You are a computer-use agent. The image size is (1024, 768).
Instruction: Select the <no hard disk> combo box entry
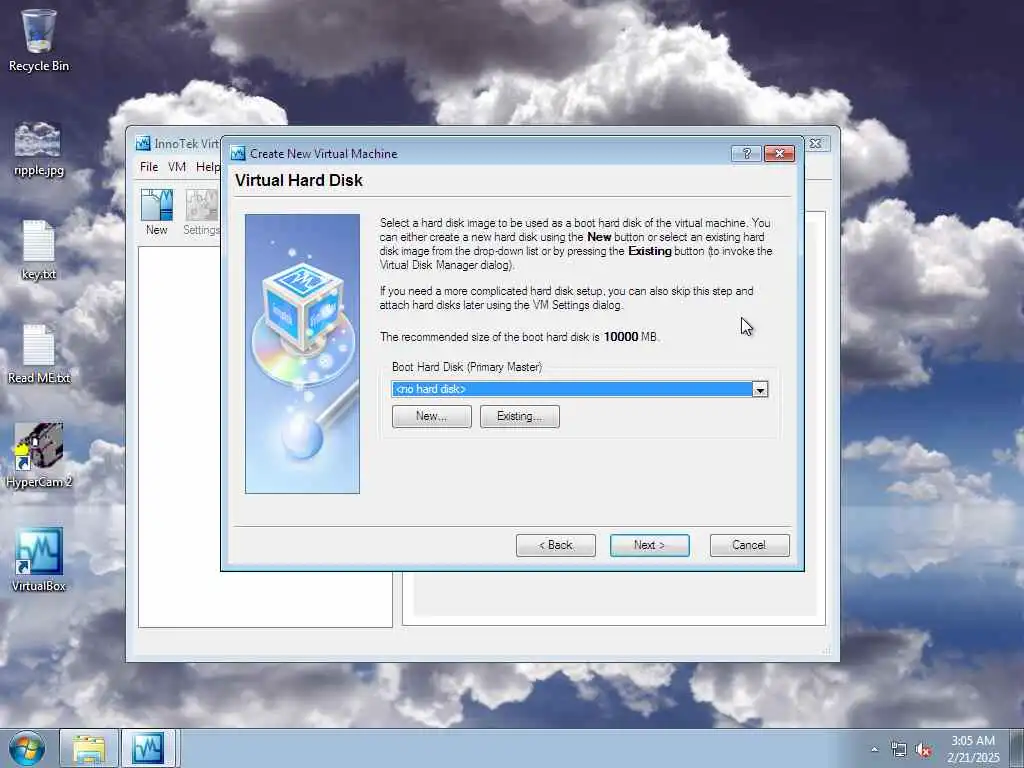click(572, 389)
